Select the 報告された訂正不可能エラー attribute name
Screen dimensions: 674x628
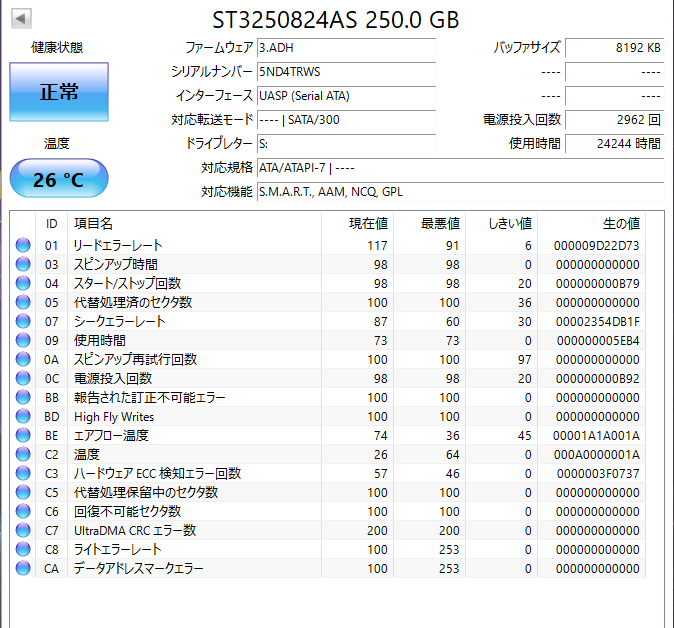click(150, 397)
